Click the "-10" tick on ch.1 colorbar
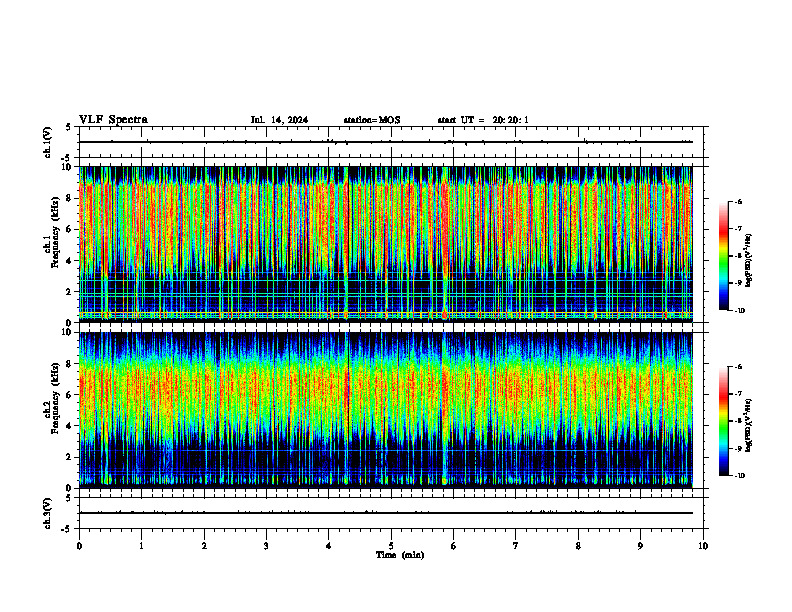Screen dimensions: 792x612 (x=740, y=311)
